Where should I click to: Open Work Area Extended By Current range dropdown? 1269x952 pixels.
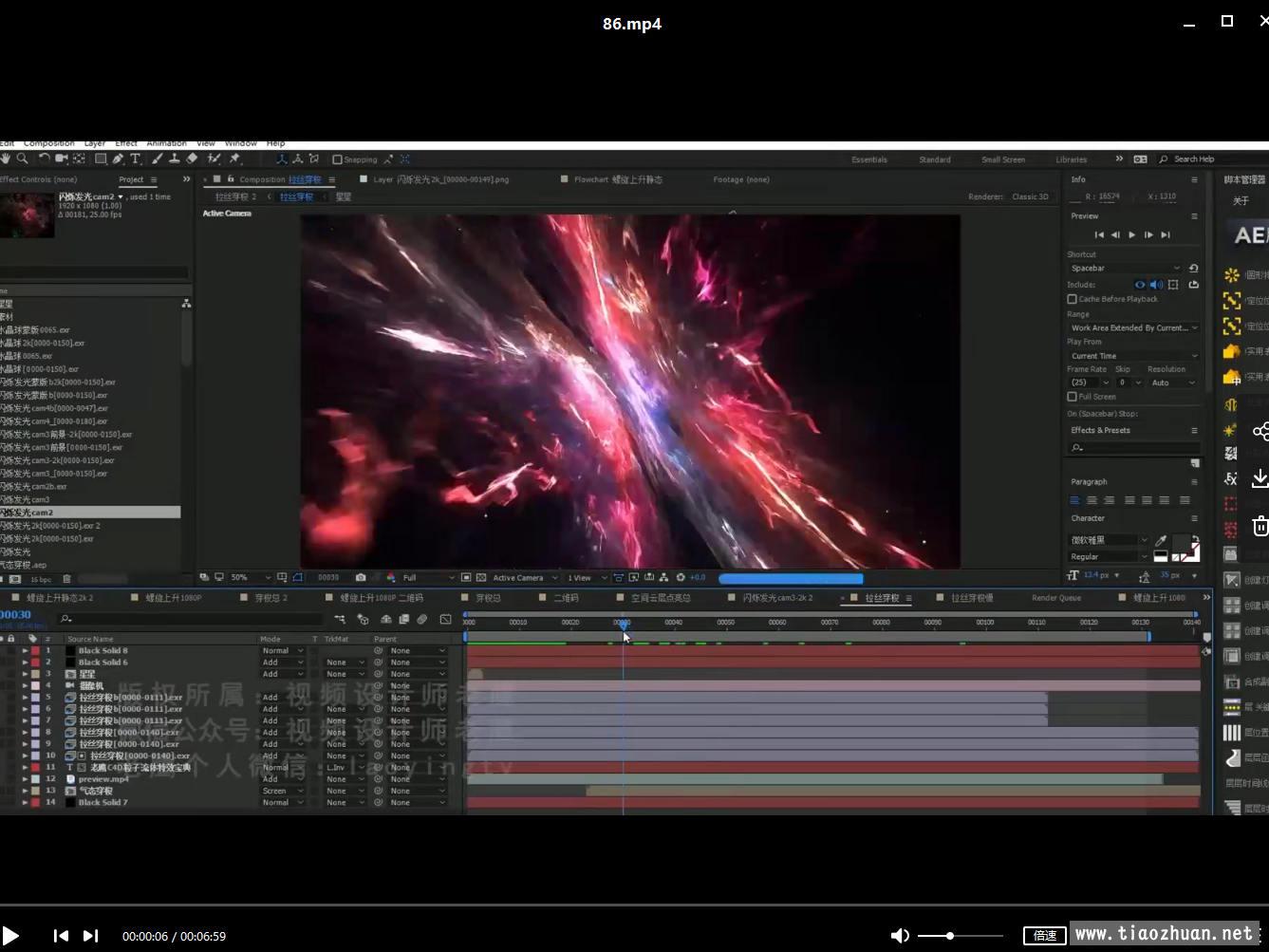pos(1133,328)
